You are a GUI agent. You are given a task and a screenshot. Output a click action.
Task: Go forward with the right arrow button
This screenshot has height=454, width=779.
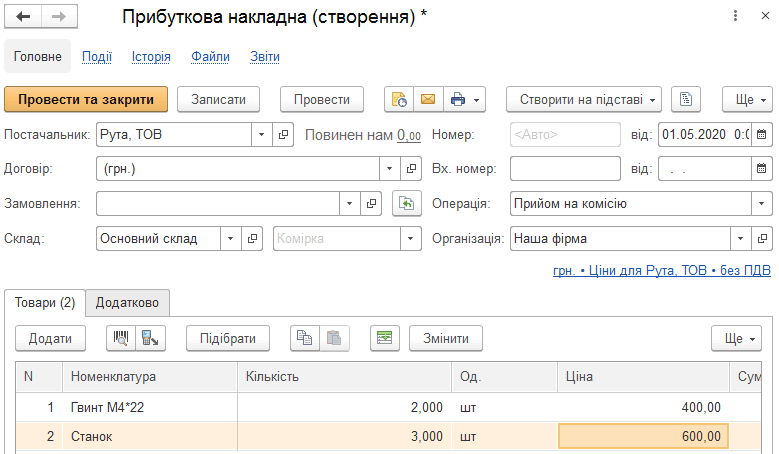click(59, 16)
